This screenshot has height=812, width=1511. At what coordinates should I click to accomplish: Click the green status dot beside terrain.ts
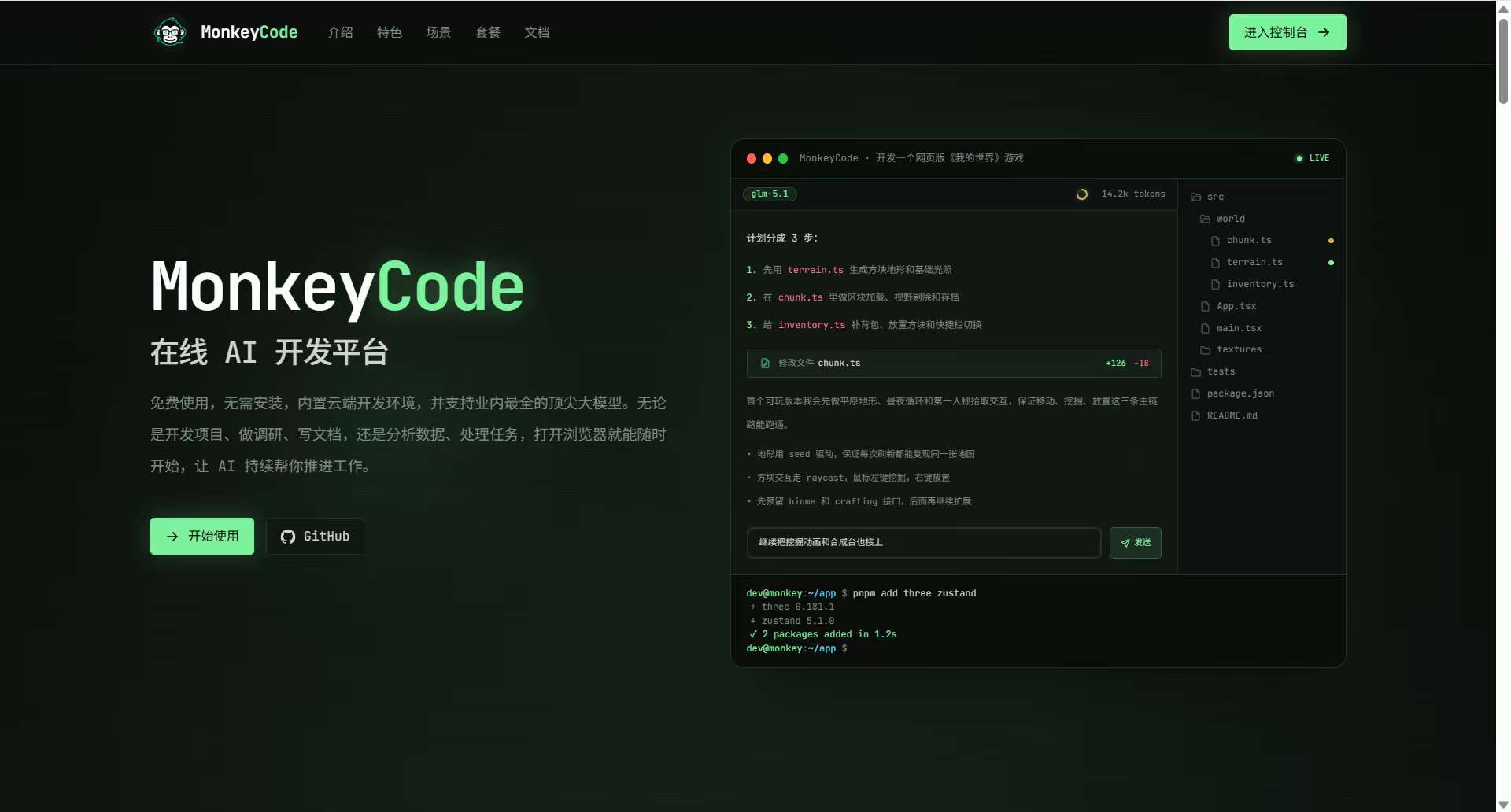click(x=1331, y=263)
